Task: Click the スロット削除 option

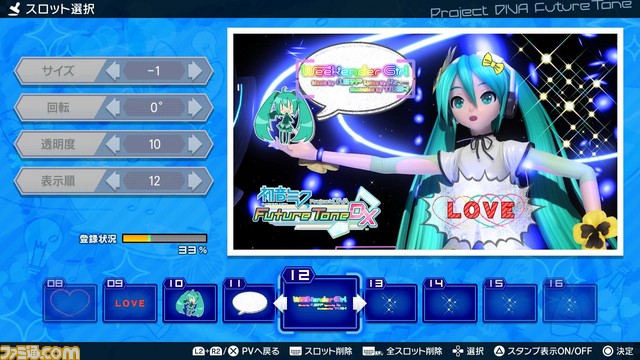Action: tap(320, 351)
